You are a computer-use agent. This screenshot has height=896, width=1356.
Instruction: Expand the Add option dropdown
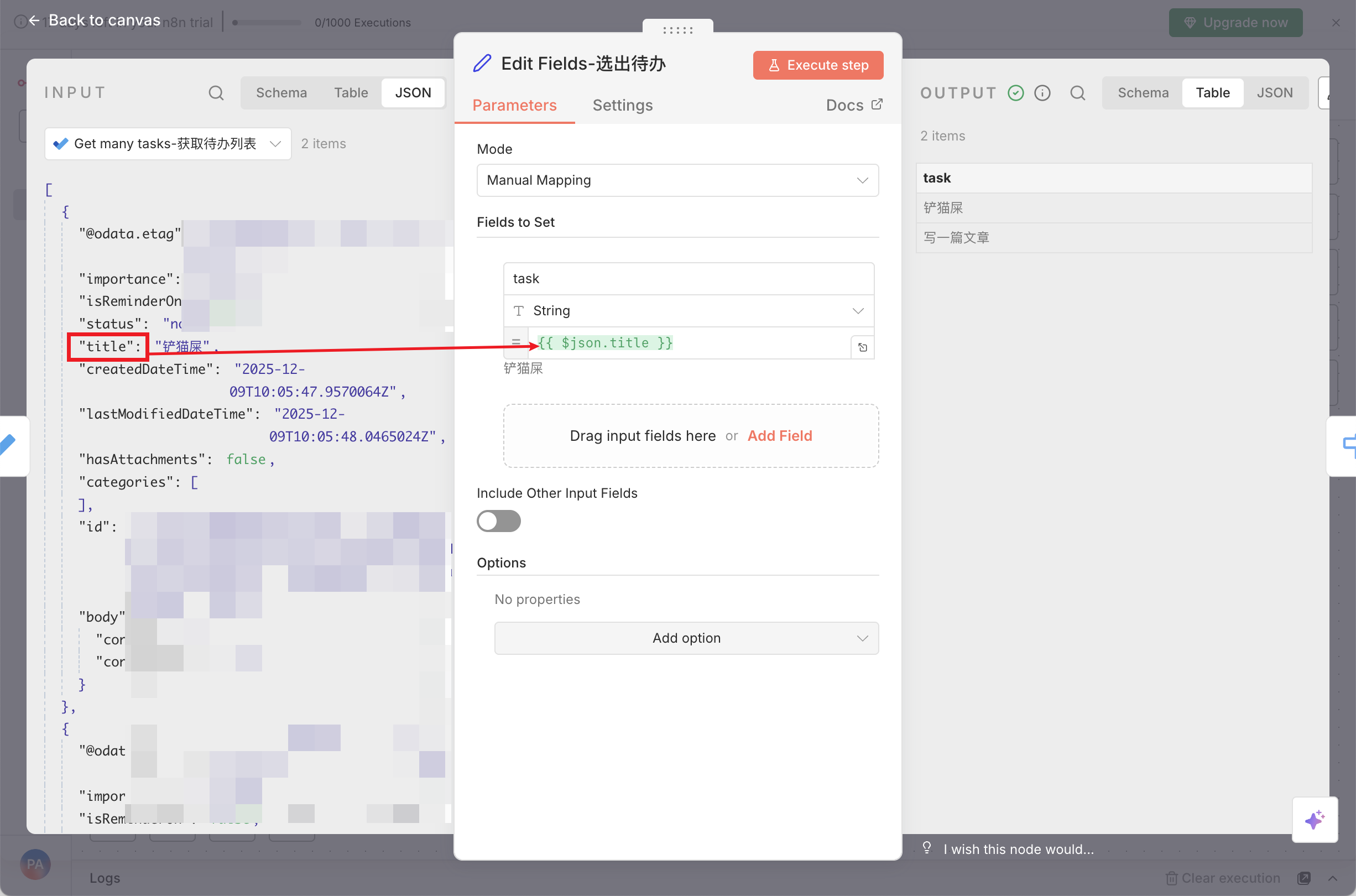pos(686,638)
